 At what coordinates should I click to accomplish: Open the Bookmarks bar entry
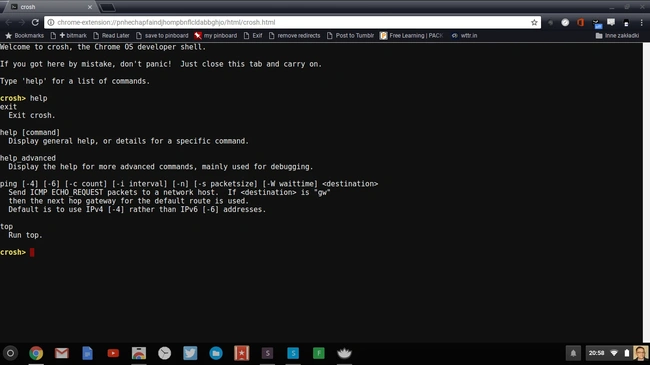click(24, 36)
